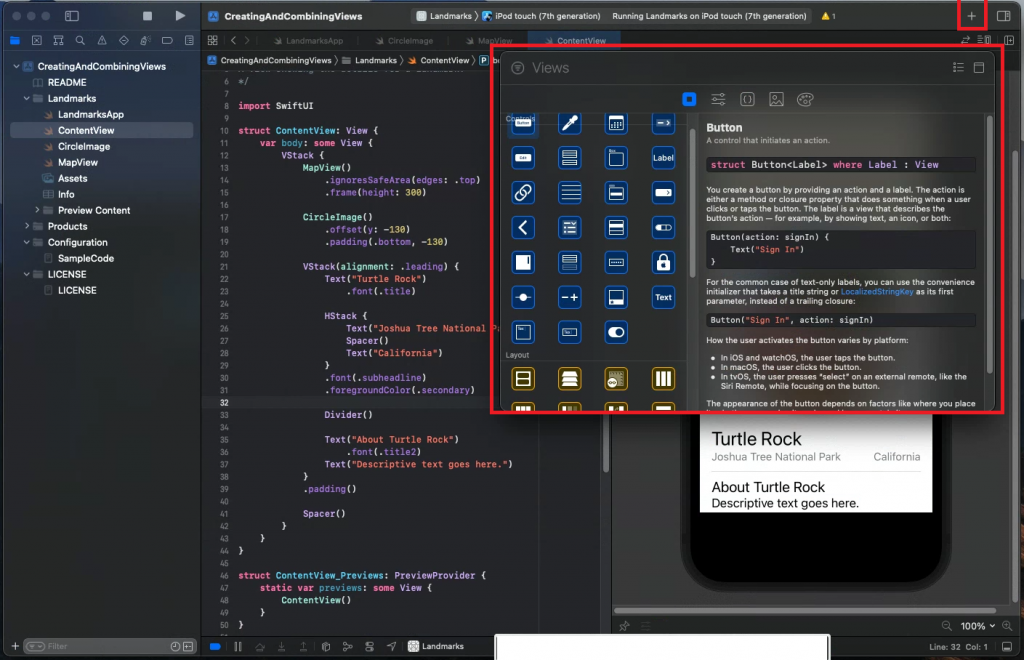1024x660 pixels.
Task: Open the Color palette library tab
Action: 805,99
